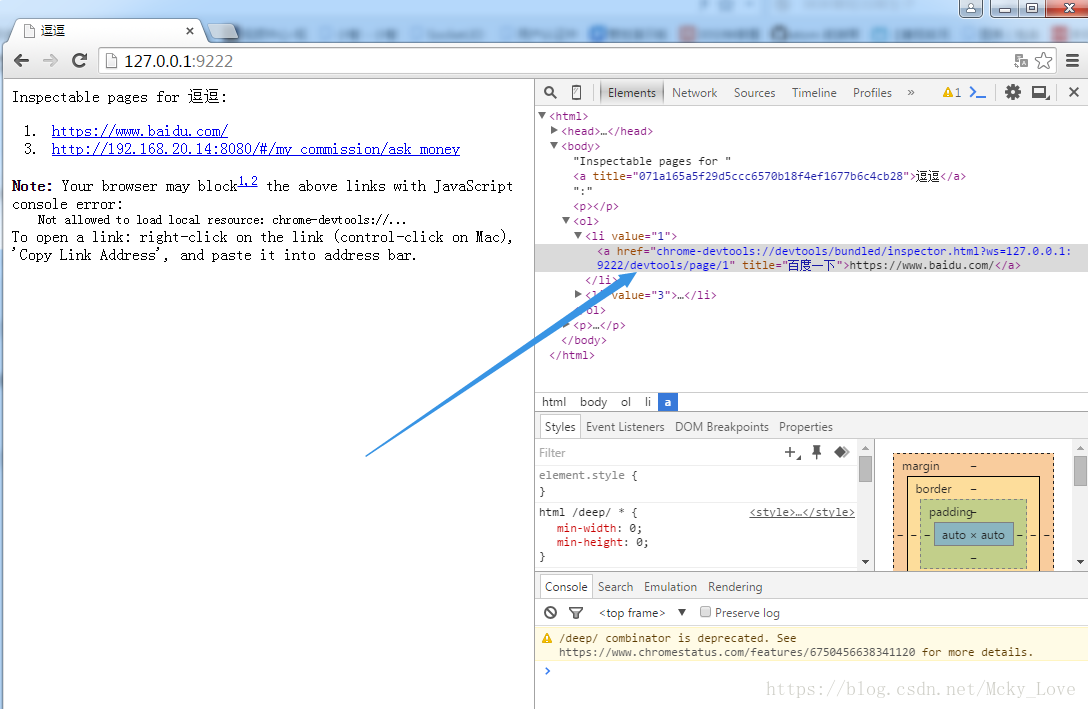1088x709 pixels.
Task: Switch to the Network panel
Action: (x=695, y=92)
